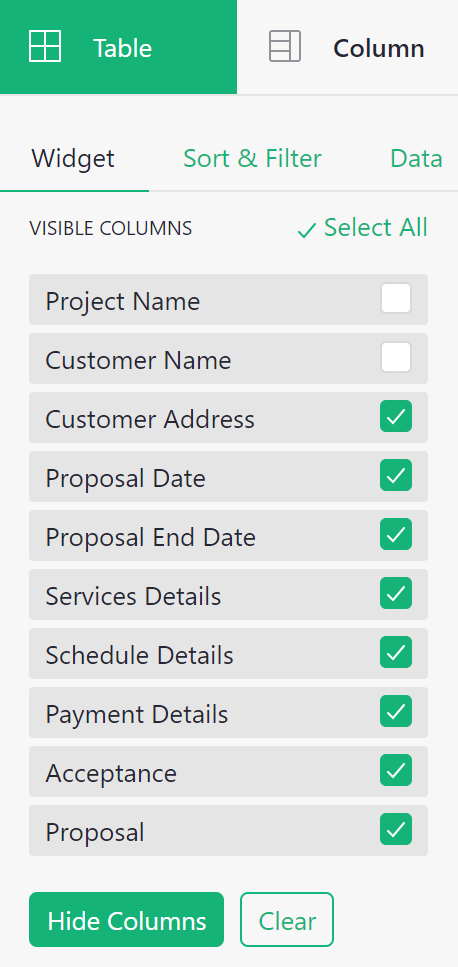Click the Hide Columns button
This screenshot has height=967, width=458.
point(126,920)
